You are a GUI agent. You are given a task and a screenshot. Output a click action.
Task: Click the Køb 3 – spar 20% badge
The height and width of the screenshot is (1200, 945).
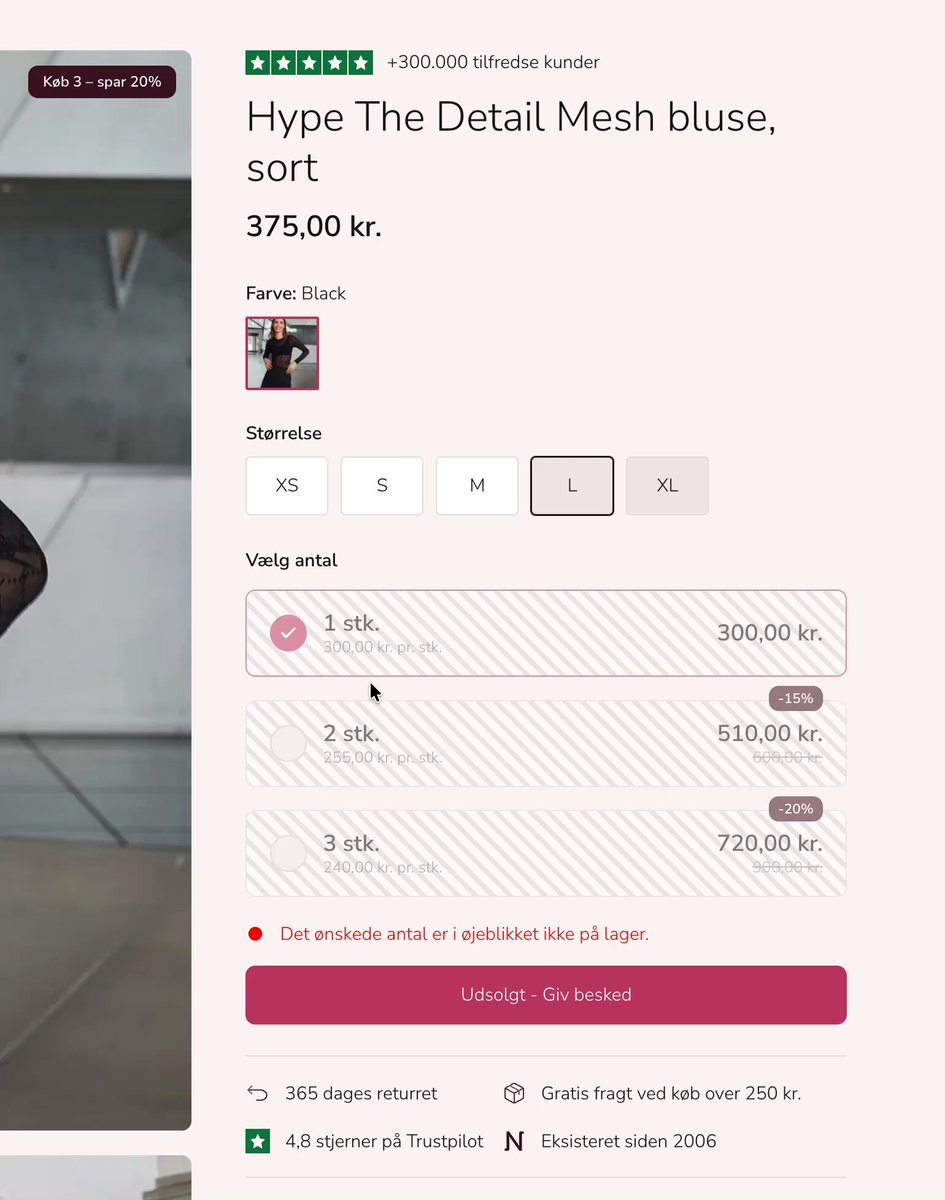102,82
